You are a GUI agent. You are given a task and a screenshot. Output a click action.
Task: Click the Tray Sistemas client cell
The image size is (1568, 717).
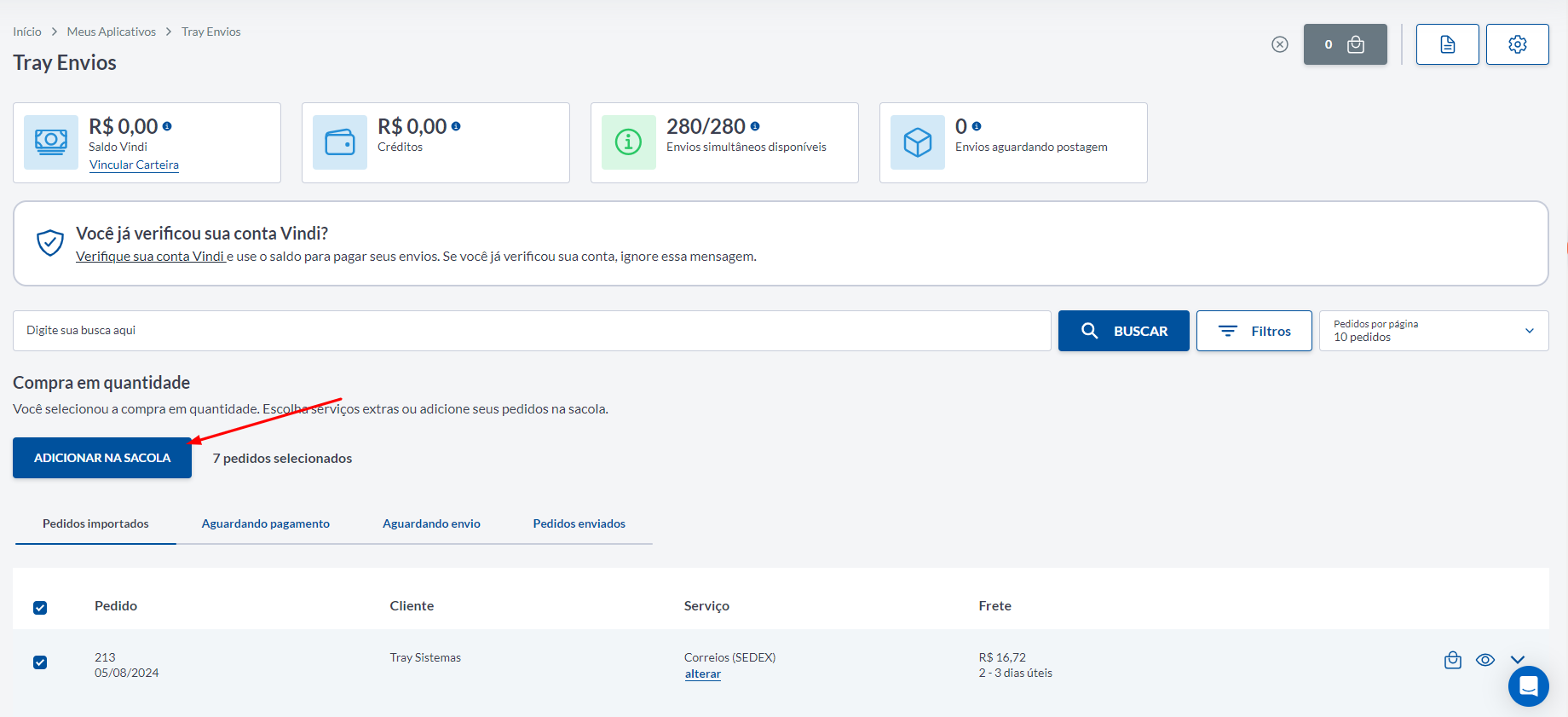pos(425,657)
